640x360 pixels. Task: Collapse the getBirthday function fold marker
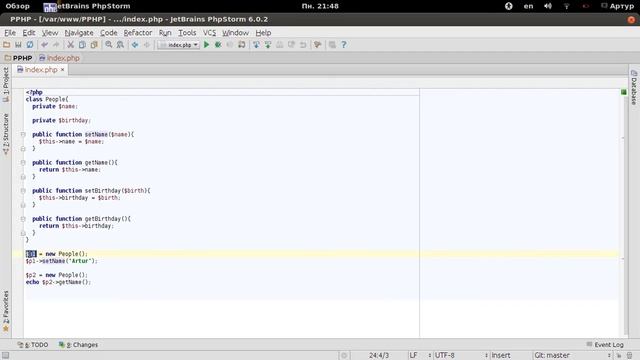click(23, 219)
